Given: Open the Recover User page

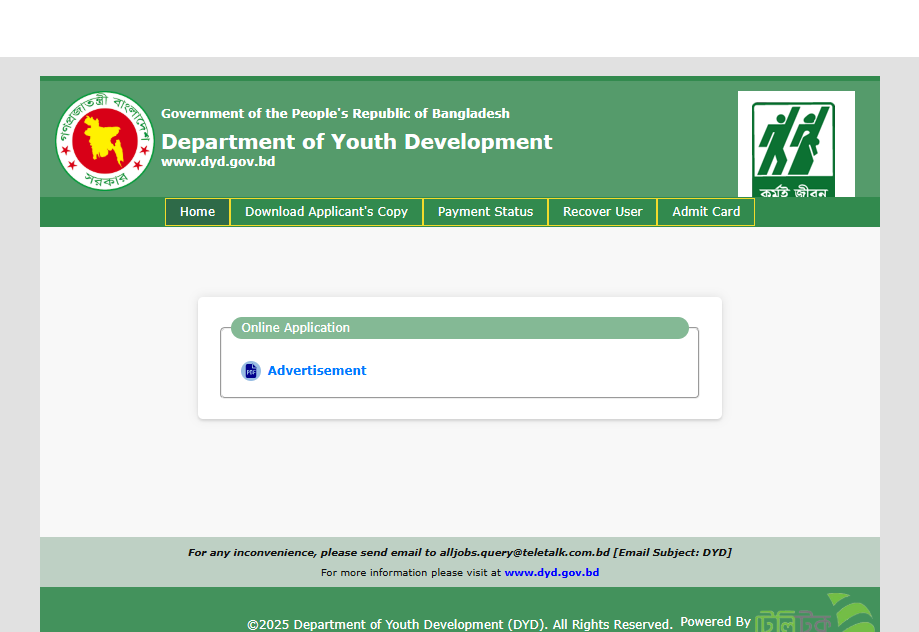Looking at the screenshot, I should [x=603, y=212].
